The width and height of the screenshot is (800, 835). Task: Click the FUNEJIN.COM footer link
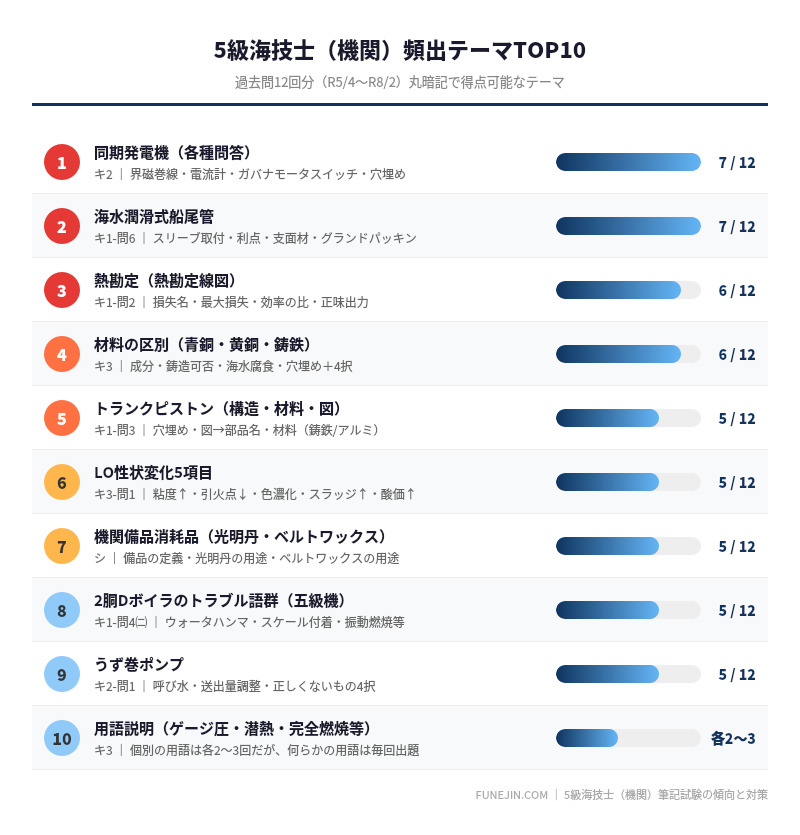[x=511, y=795]
